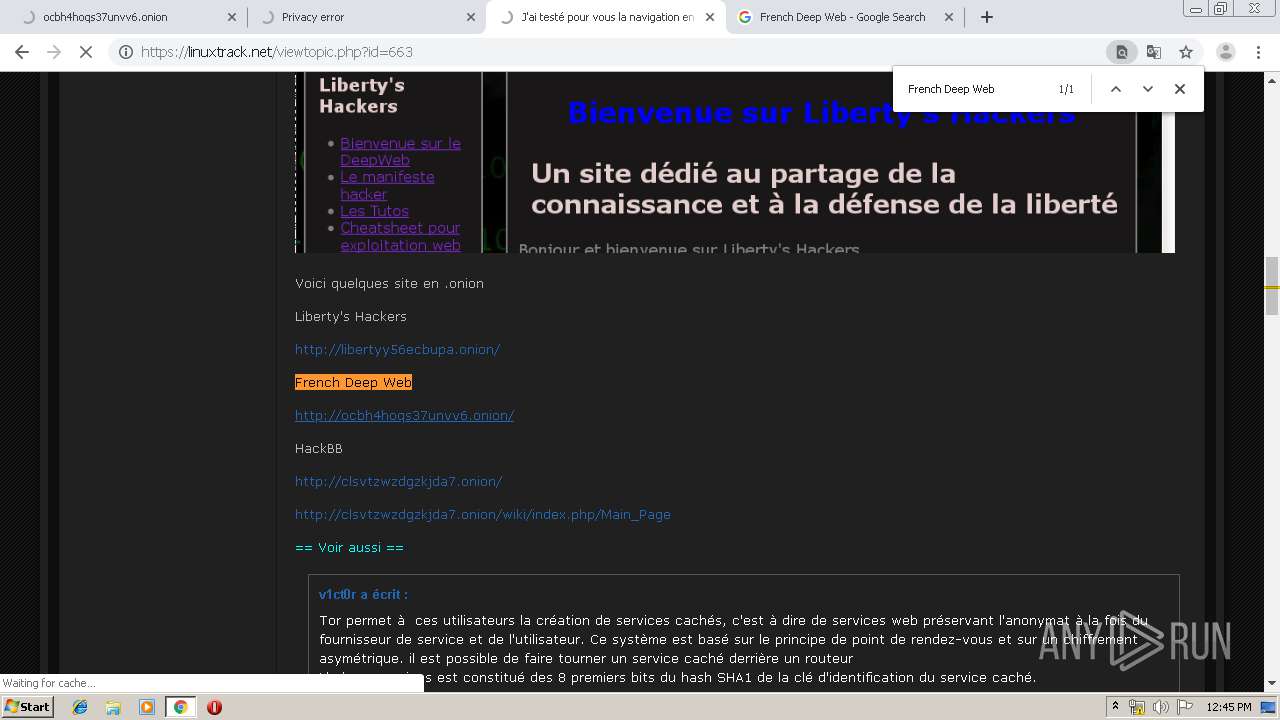The image size is (1280, 720).
Task: Open the red Opera taskbar icon
Action: point(214,707)
